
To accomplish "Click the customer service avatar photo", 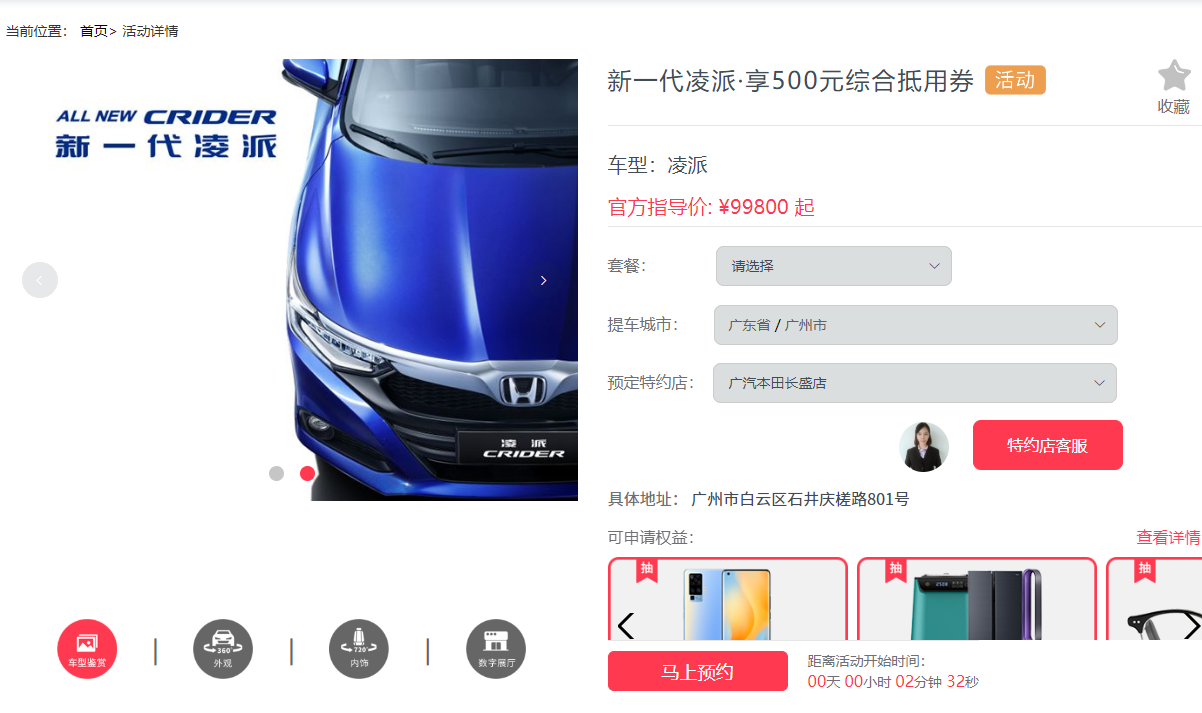I will [x=924, y=446].
